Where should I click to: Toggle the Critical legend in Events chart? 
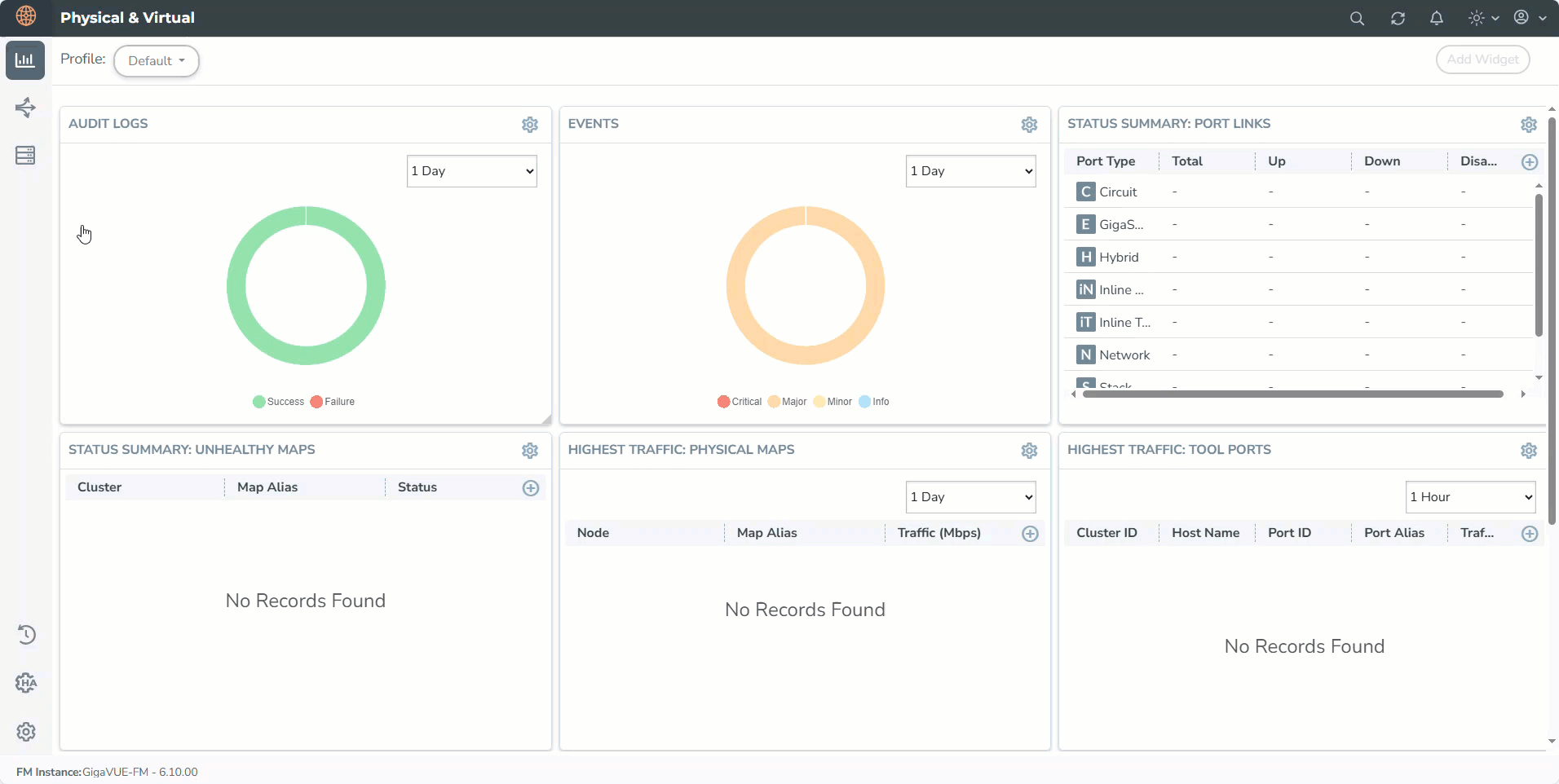[740, 402]
